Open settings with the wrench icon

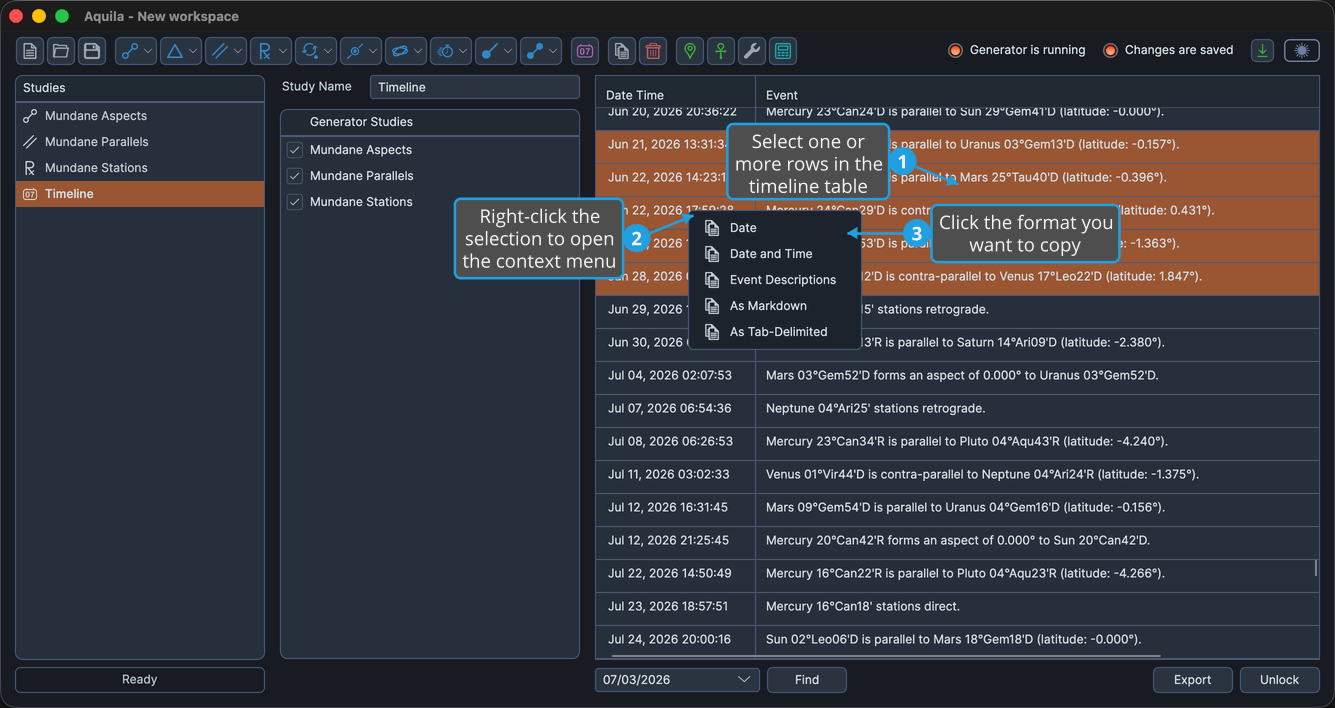[x=752, y=51]
